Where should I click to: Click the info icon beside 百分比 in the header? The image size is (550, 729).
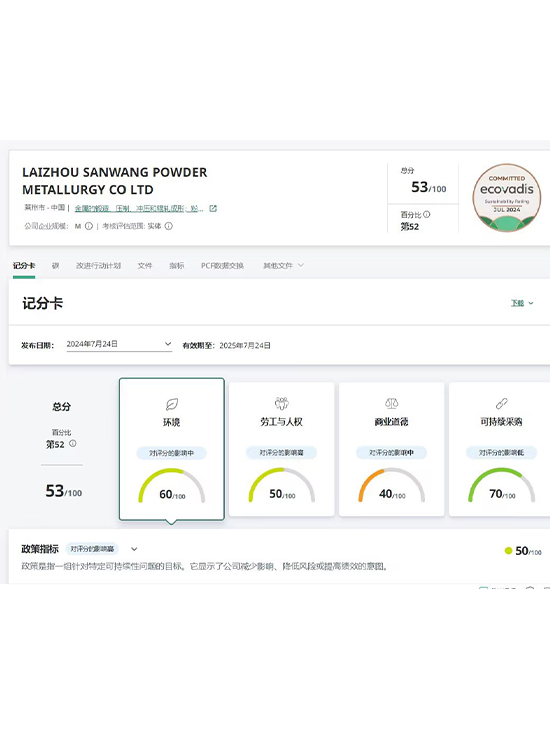point(427,214)
